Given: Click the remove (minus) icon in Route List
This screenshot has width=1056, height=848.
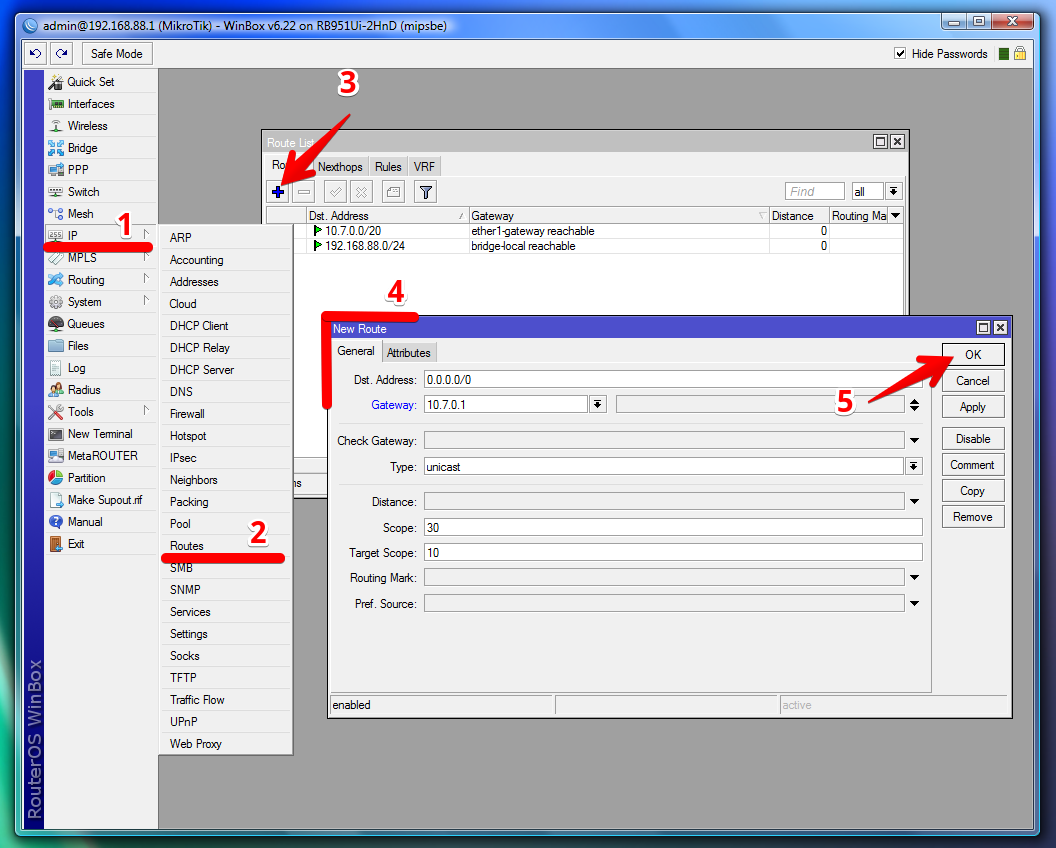Looking at the screenshot, I should click(x=304, y=192).
